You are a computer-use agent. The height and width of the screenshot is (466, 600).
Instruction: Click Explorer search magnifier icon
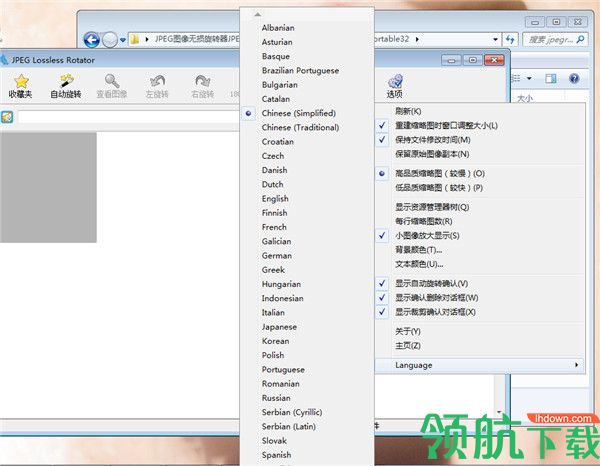click(580, 39)
